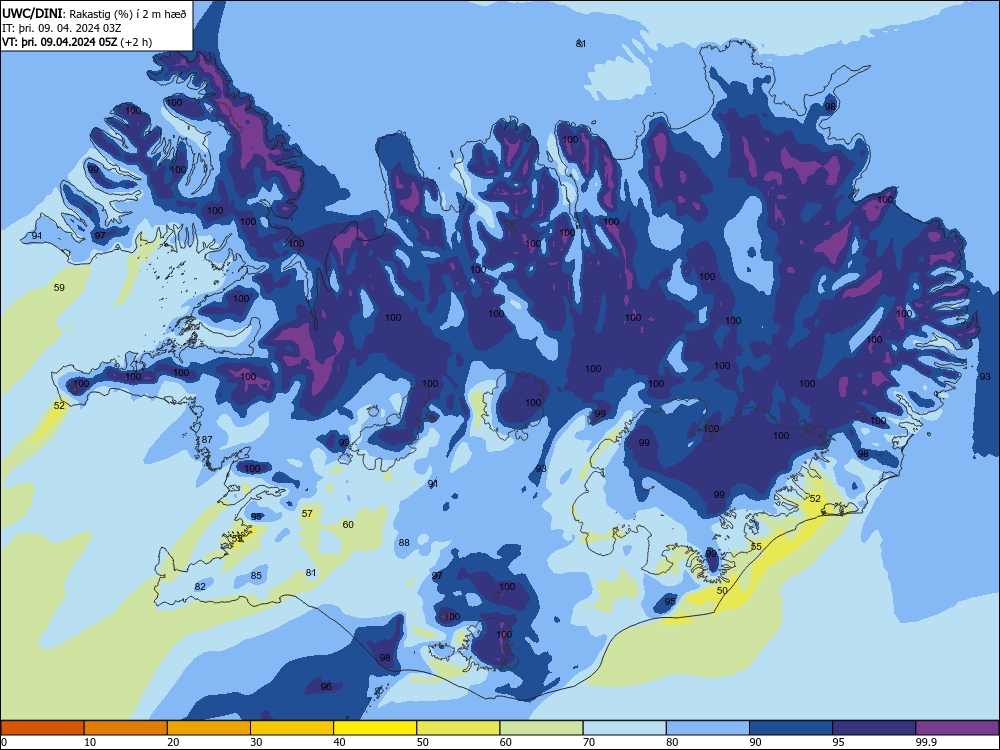
Task: Select the medium blue 80–90 legend swatch
Action: point(708,728)
